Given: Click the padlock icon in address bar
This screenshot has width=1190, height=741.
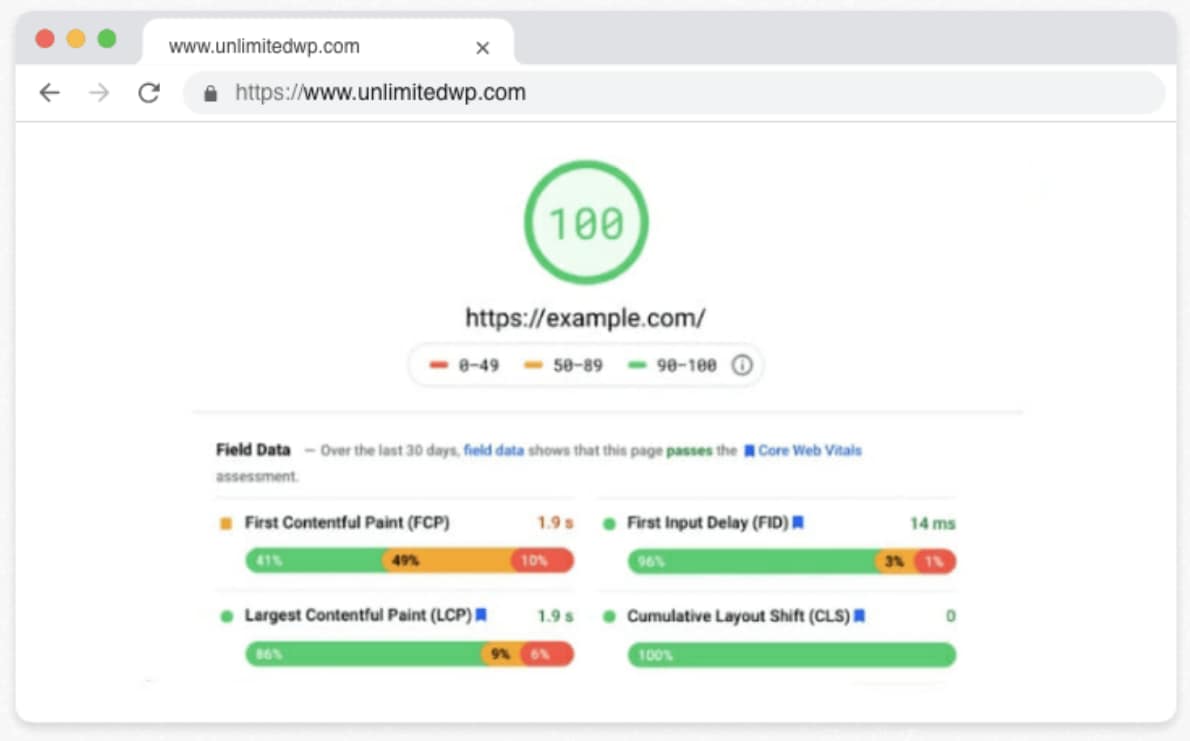Looking at the screenshot, I should pos(210,93).
